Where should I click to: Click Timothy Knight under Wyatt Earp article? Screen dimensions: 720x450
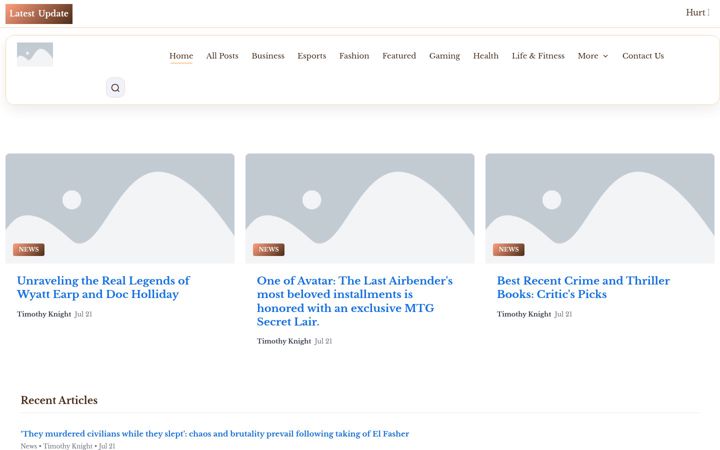pyautogui.click(x=44, y=314)
